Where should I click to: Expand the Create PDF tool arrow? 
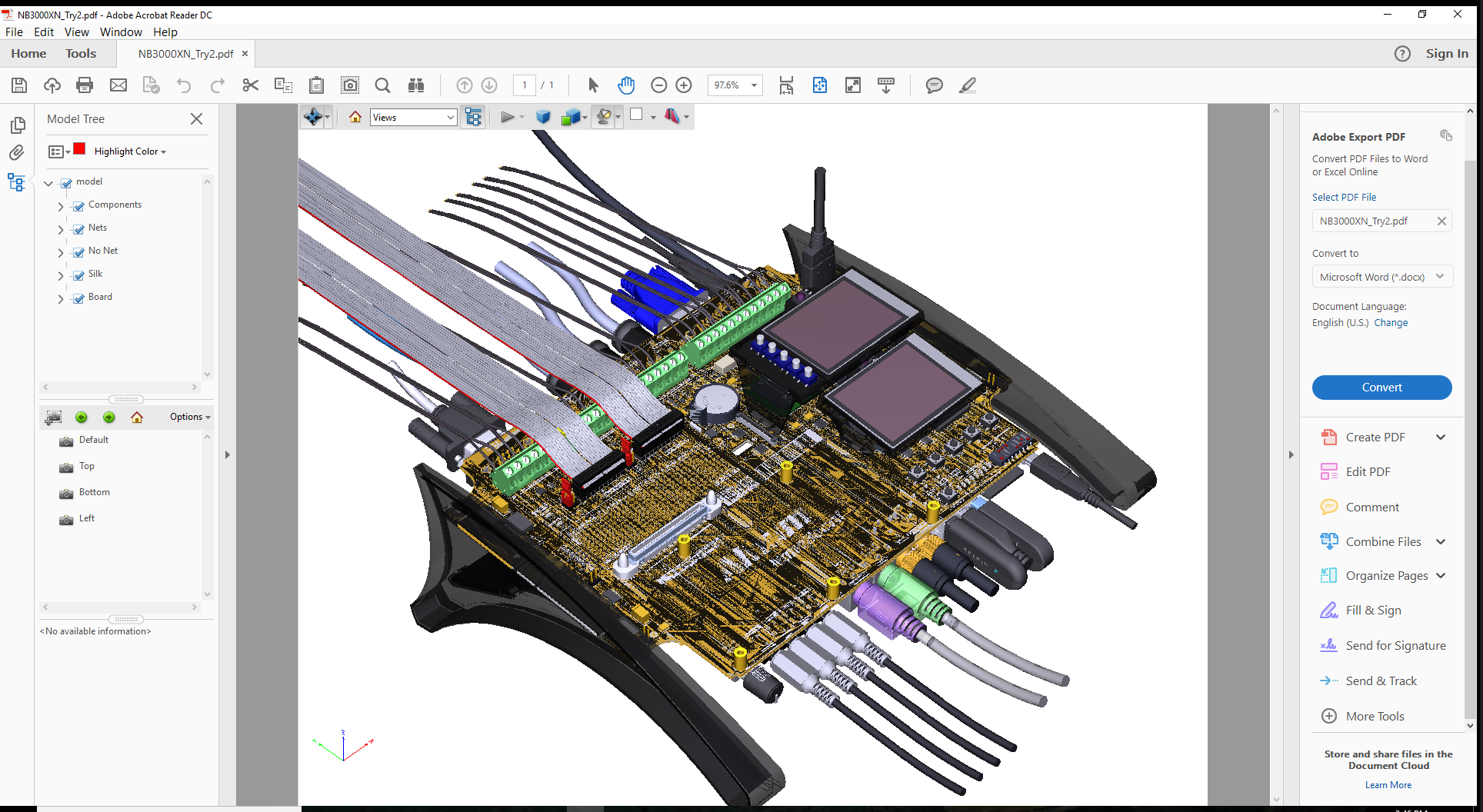tap(1441, 438)
